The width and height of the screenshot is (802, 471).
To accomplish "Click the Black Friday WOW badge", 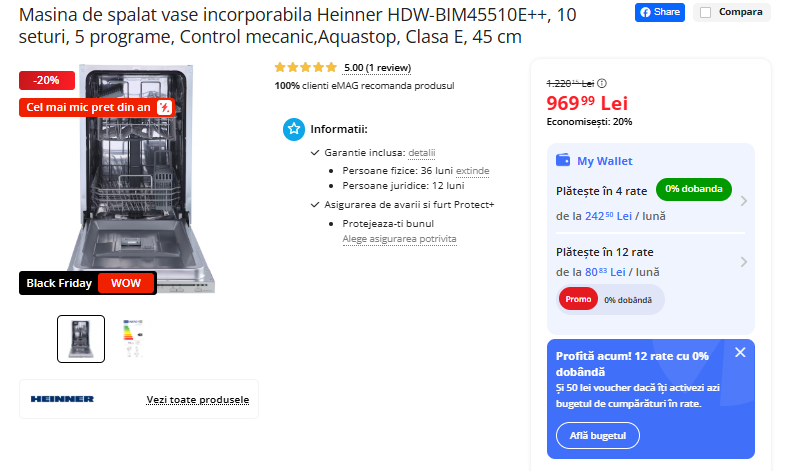I will click(x=88, y=283).
